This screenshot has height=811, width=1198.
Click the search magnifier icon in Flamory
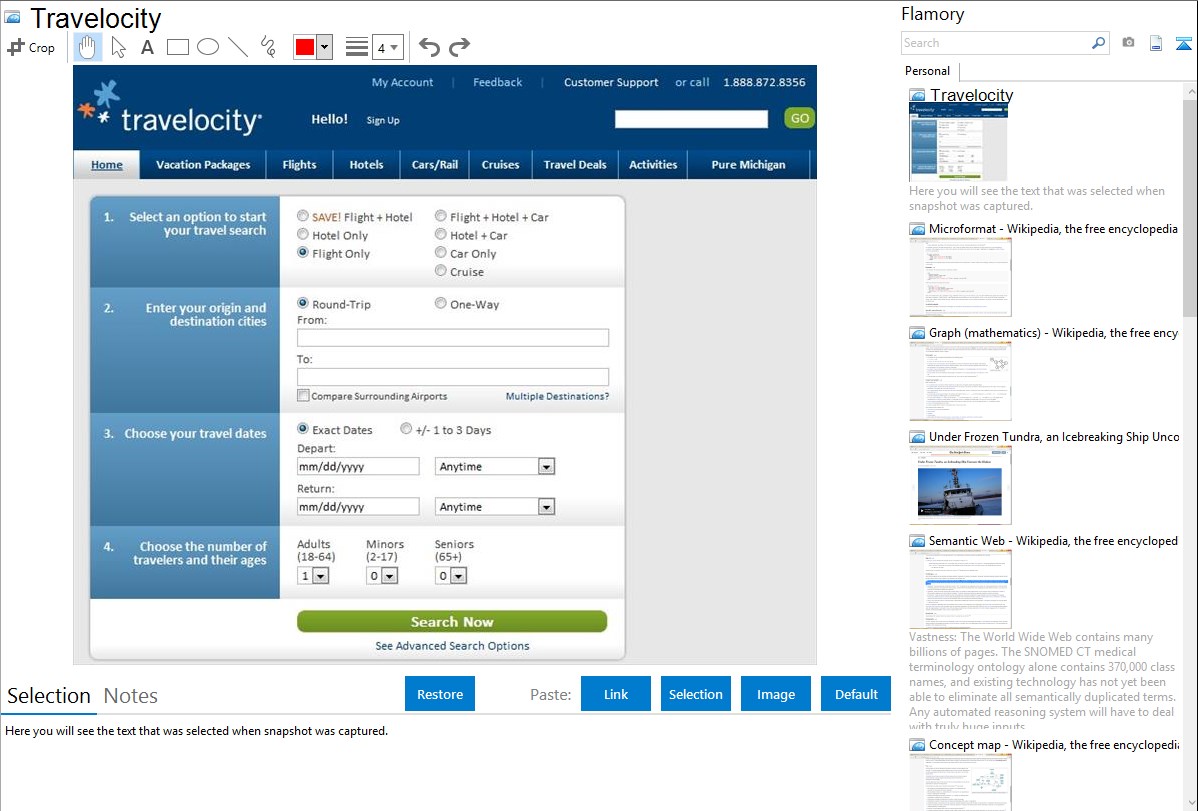tap(1098, 43)
